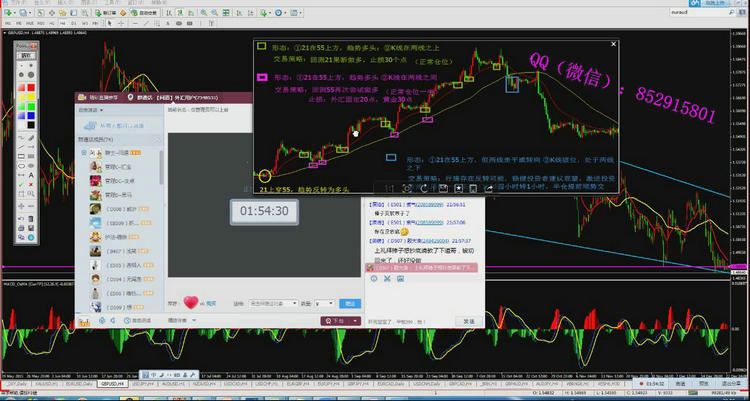Click the picture icon above chat input
Screen dimensions: 750x401
click(400, 278)
